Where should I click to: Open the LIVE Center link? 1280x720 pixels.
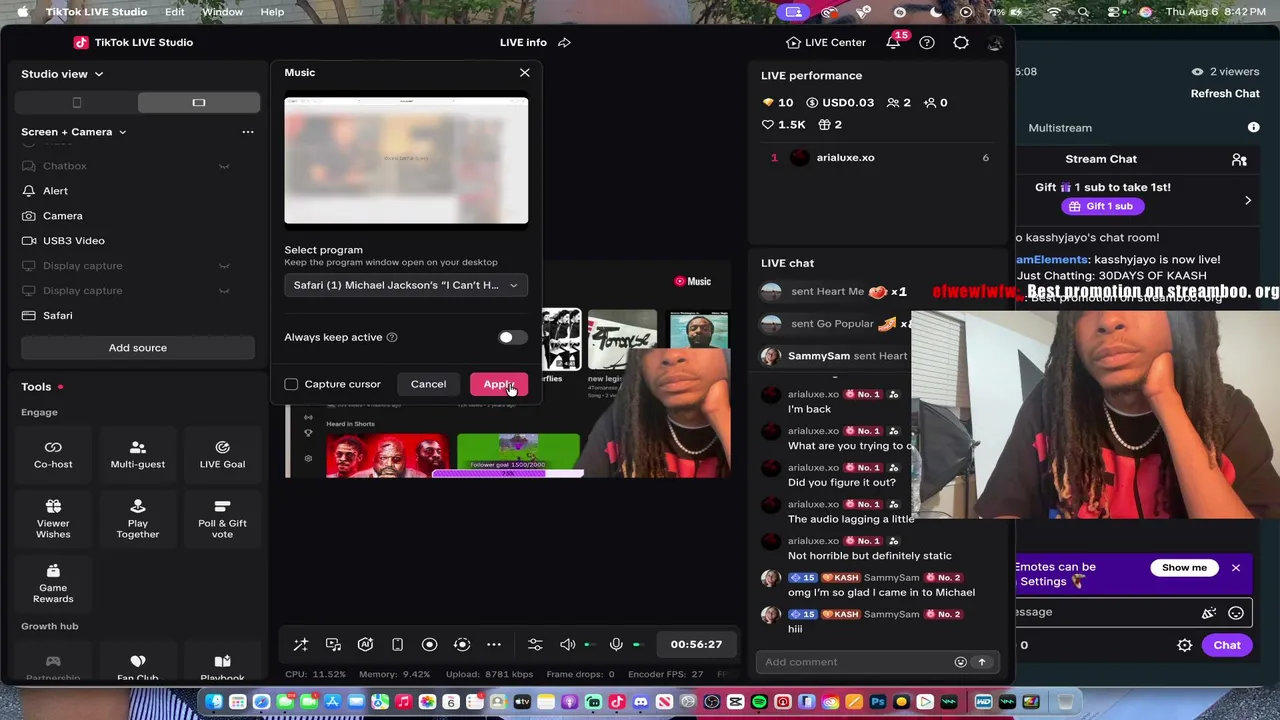826,43
